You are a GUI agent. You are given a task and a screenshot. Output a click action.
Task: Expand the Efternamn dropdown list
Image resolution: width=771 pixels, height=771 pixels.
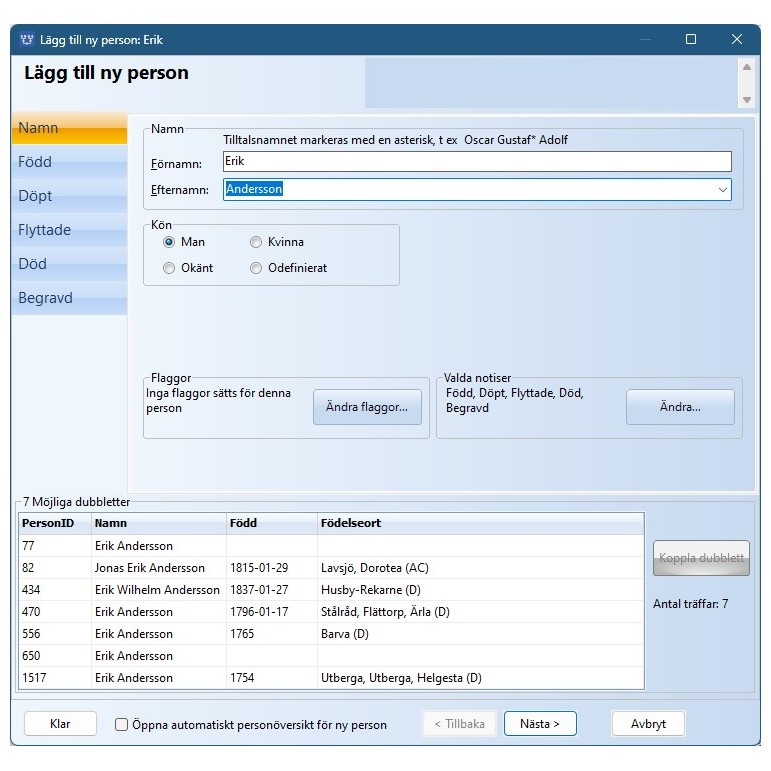pos(722,189)
